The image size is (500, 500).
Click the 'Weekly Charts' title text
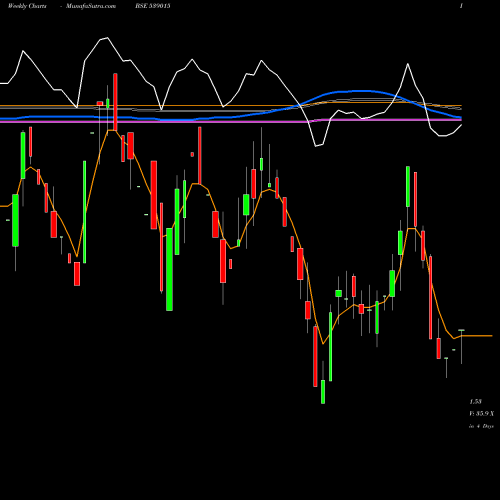coord(27,6)
